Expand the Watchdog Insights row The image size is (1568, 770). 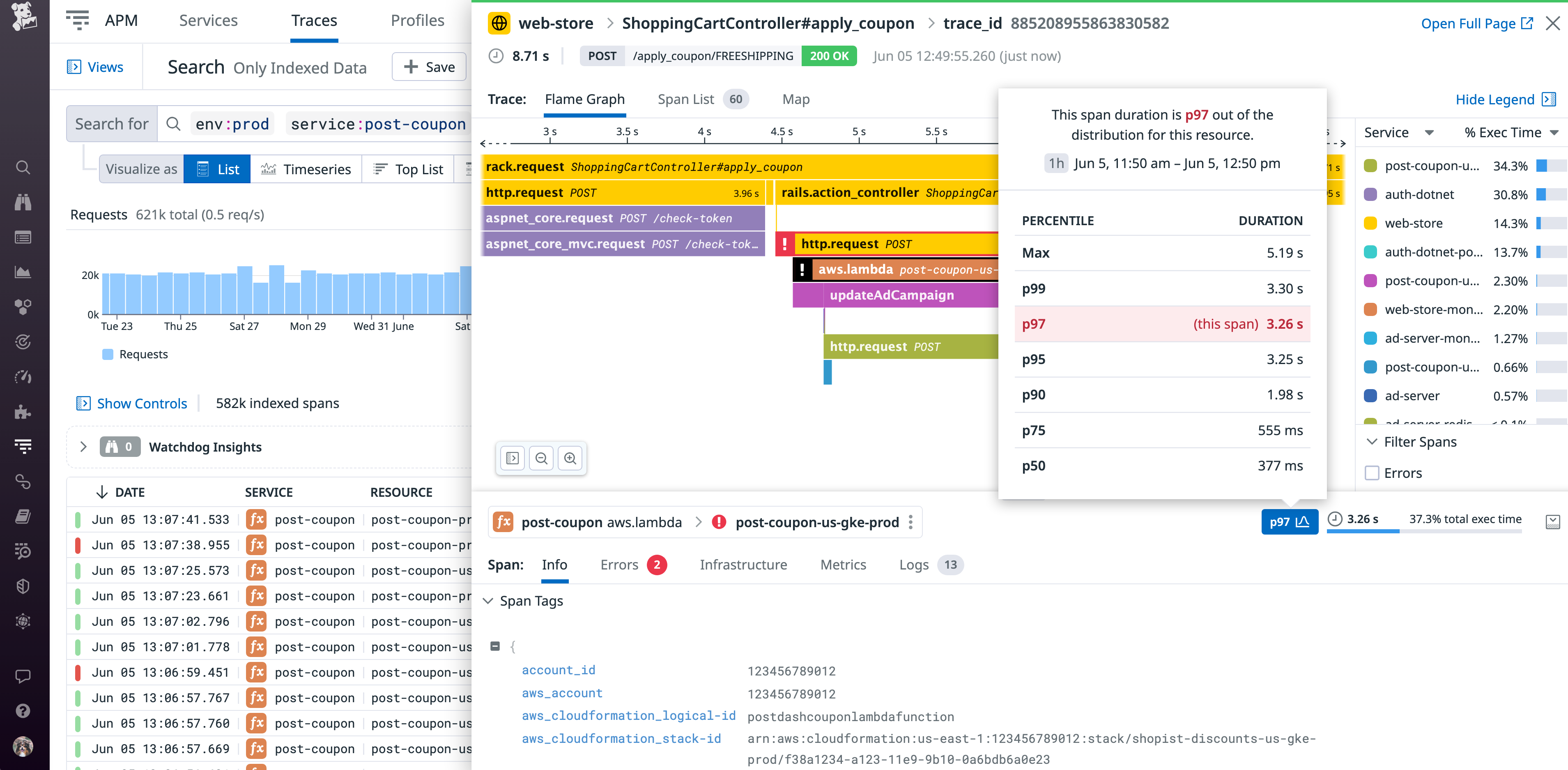coord(83,447)
